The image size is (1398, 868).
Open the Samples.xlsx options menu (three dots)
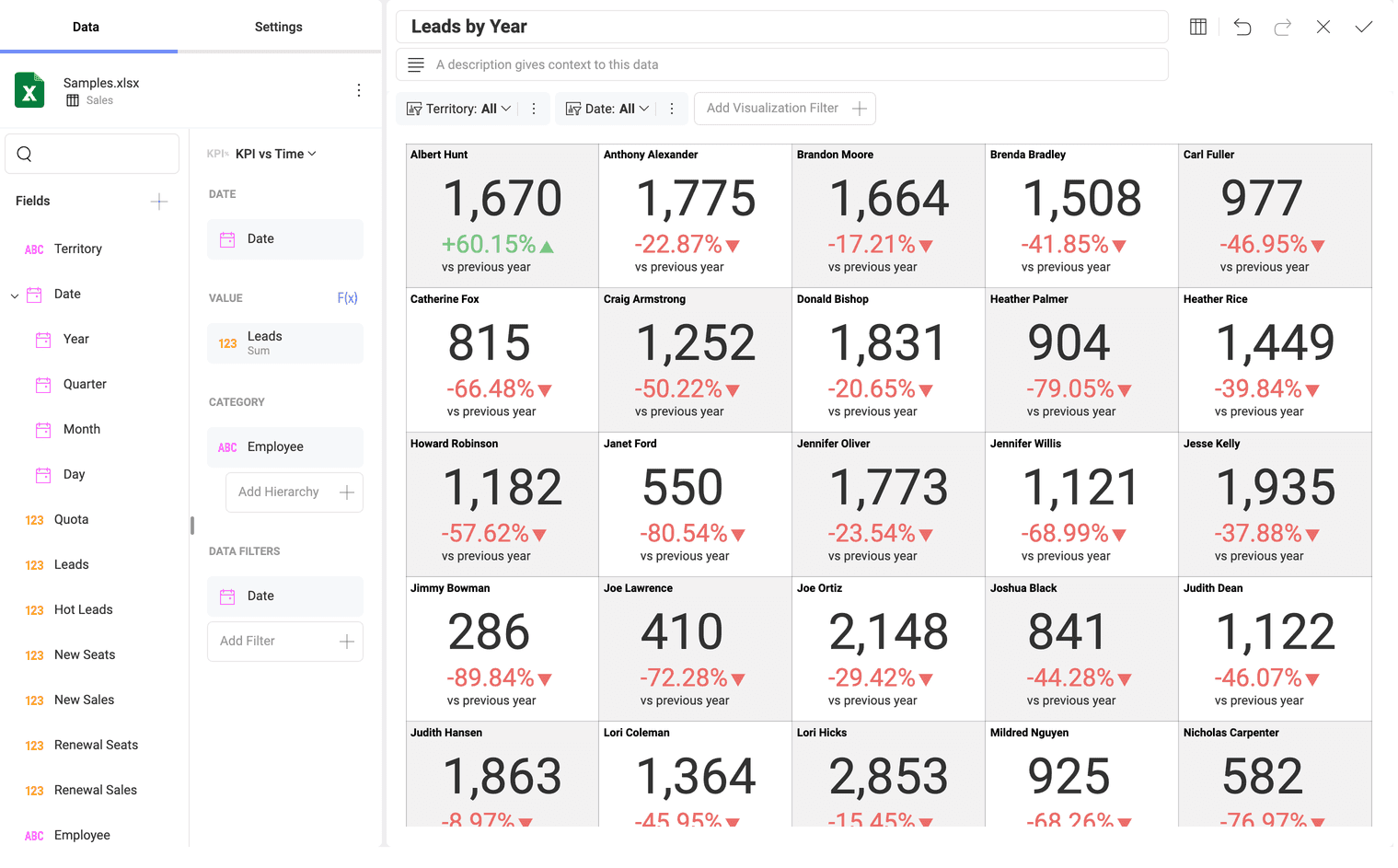point(359,90)
